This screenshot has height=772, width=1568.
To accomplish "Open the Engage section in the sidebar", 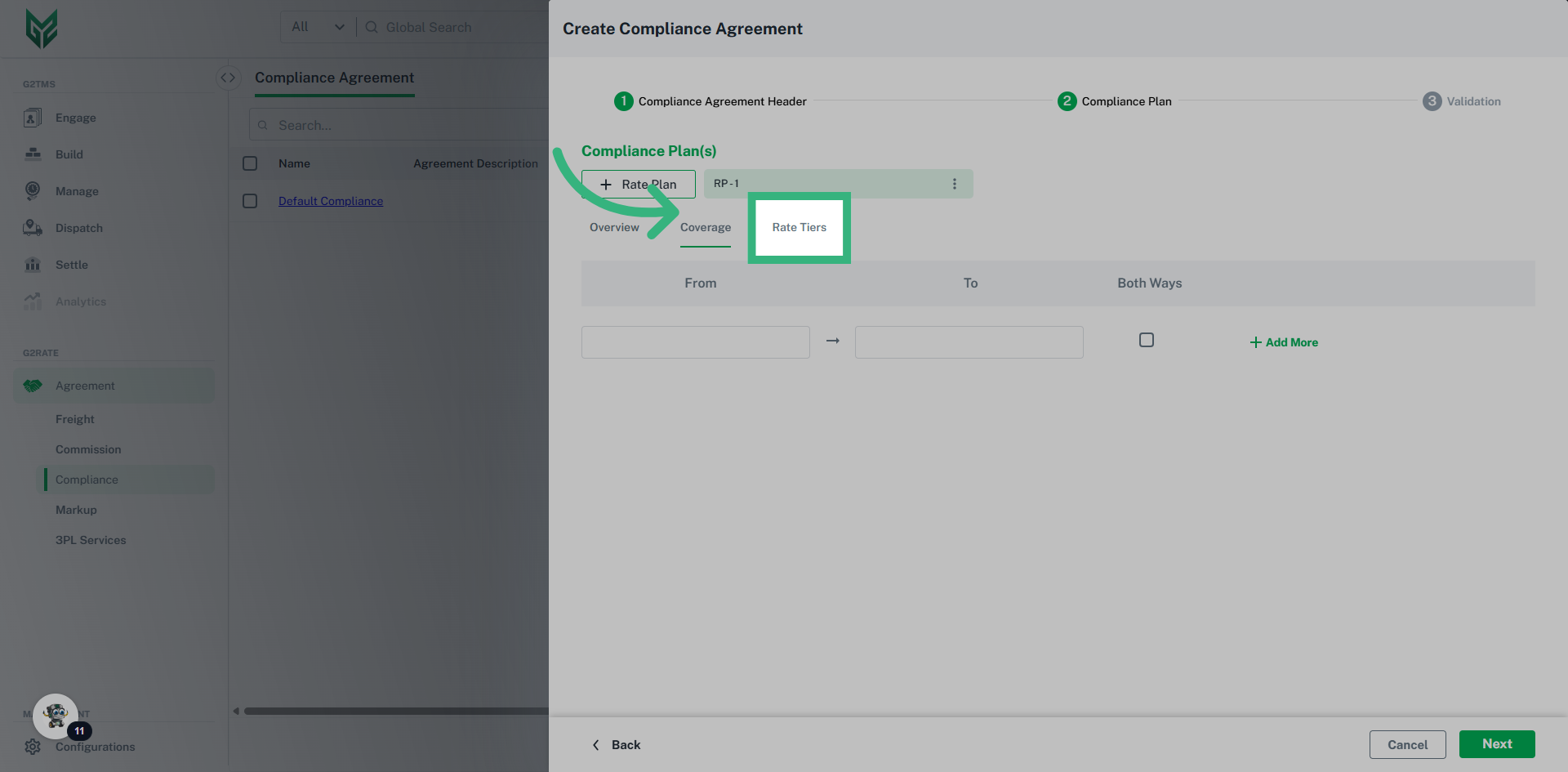I will 33,118.
